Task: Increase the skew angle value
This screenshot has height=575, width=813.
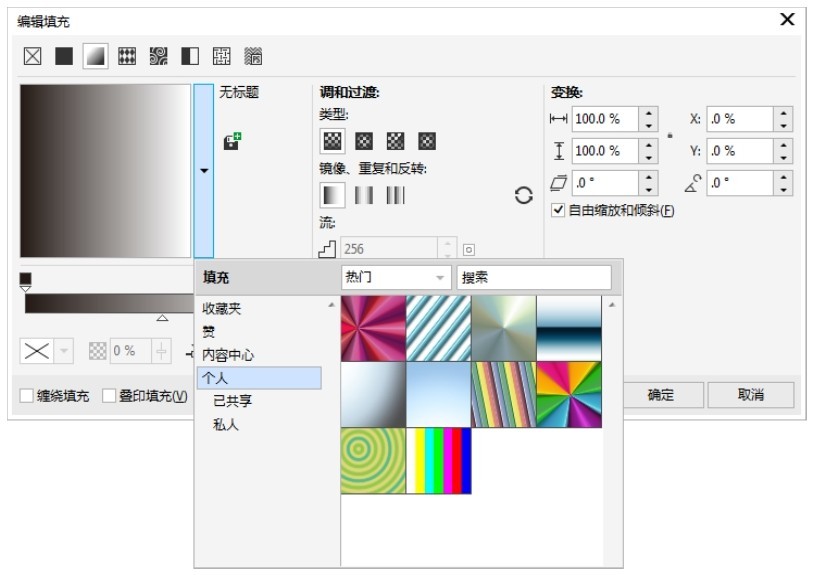Action: pyautogui.click(x=649, y=177)
